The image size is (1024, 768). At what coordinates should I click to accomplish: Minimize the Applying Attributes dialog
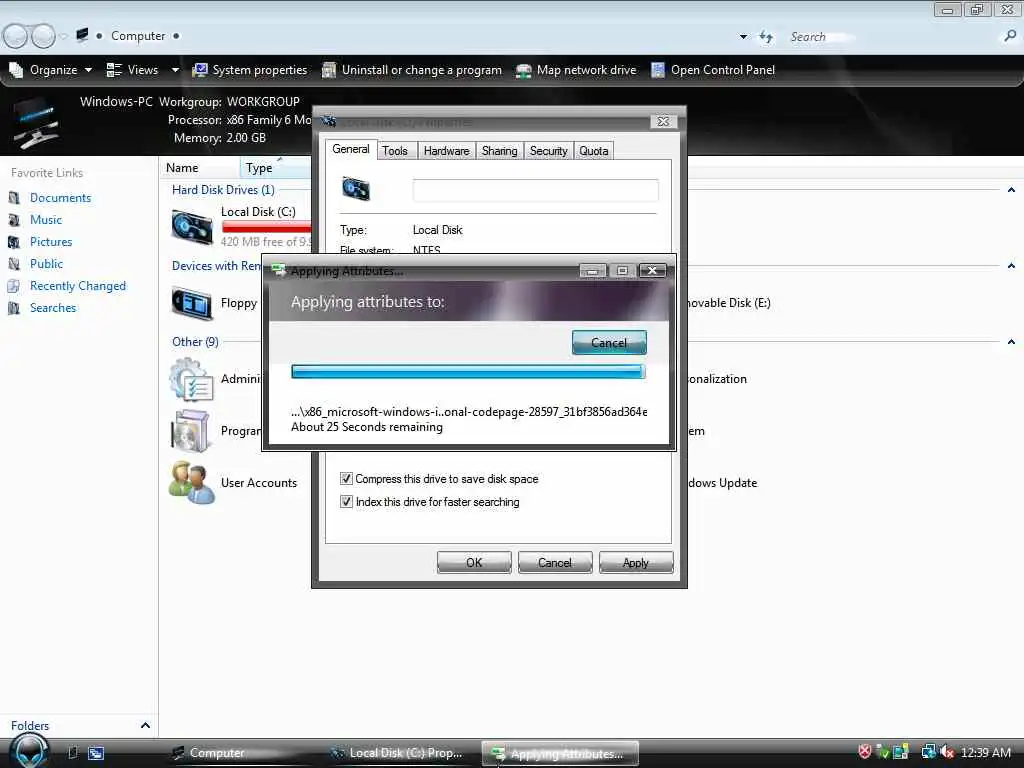[592, 270]
